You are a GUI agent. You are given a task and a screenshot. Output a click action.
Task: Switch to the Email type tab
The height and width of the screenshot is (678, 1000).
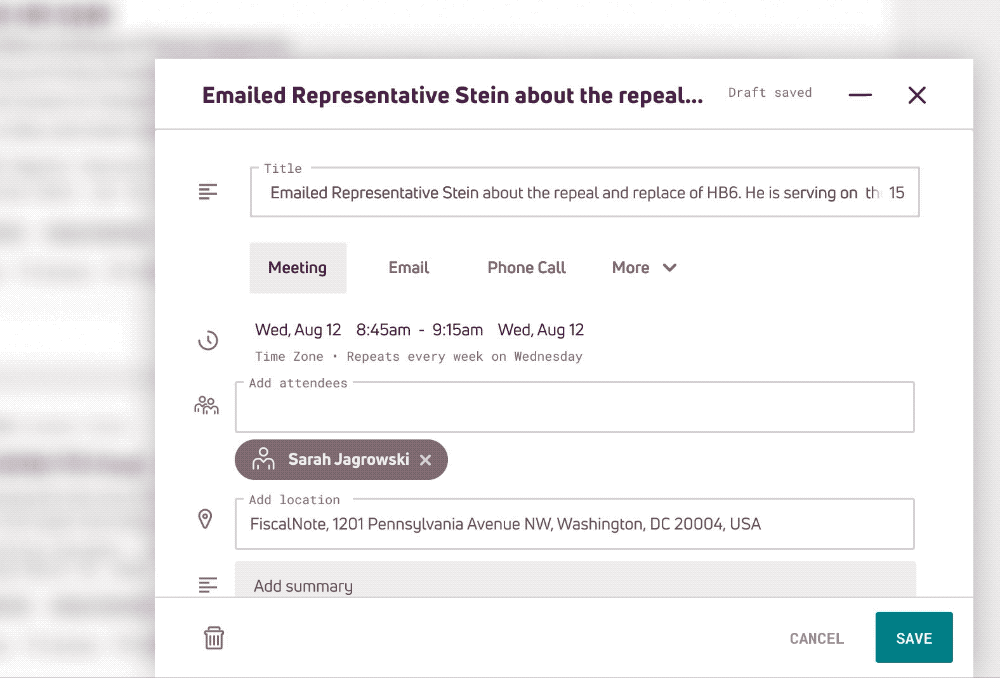pos(408,268)
